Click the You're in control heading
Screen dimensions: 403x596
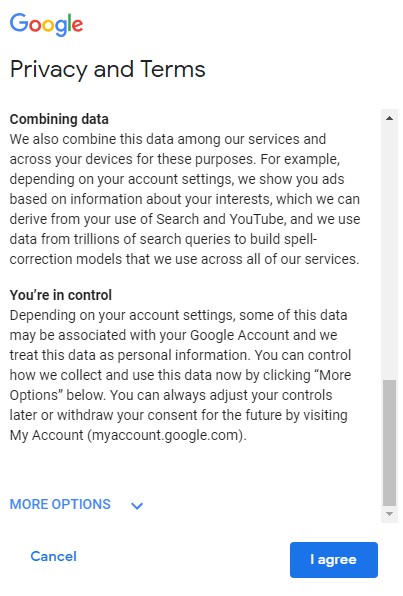point(60,295)
